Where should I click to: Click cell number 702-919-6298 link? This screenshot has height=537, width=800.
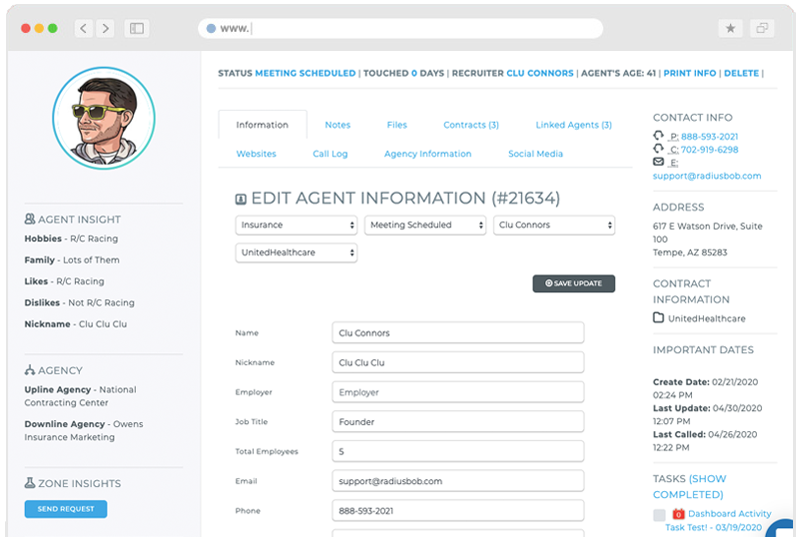coord(709,149)
